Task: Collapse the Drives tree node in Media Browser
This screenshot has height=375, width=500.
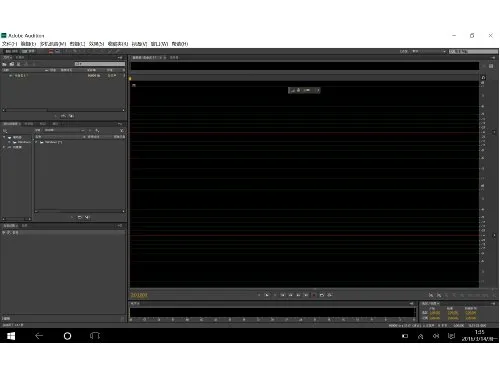Action: click(4, 137)
